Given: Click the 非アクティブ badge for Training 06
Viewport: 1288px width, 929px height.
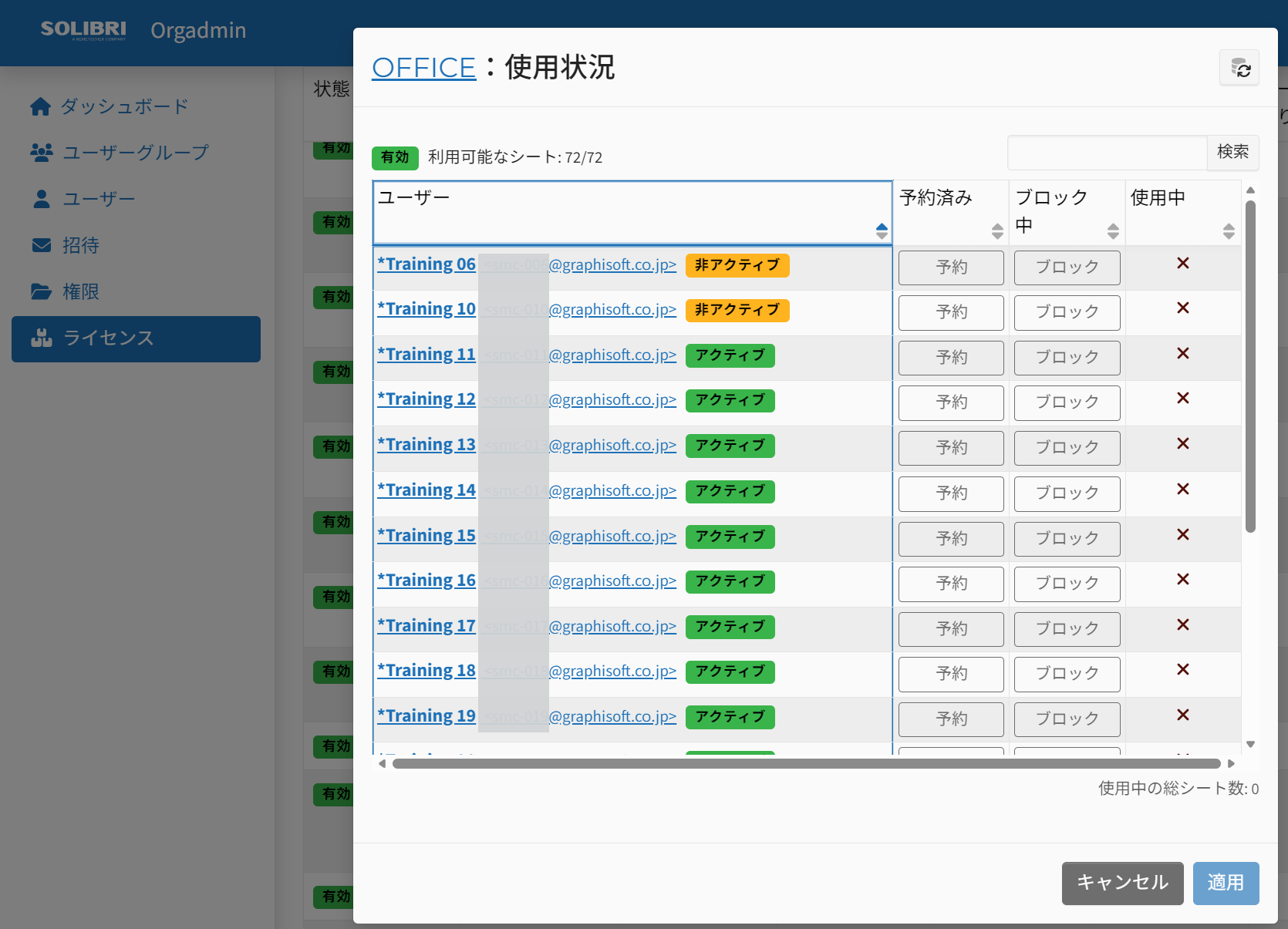Looking at the screenshot, I should point(737,265).
